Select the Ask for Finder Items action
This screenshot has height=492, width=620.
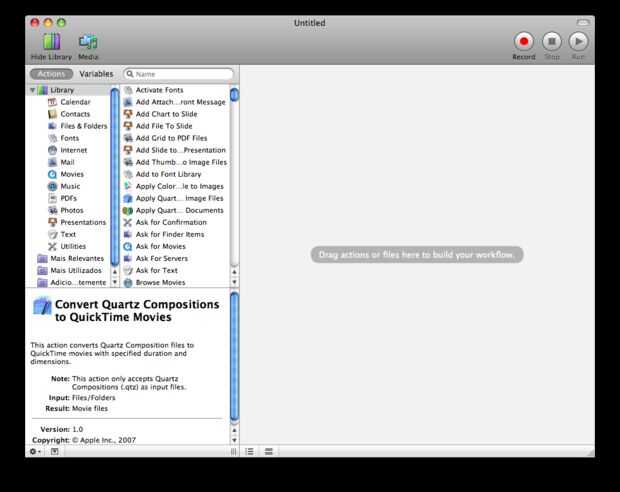pos(175,235)
